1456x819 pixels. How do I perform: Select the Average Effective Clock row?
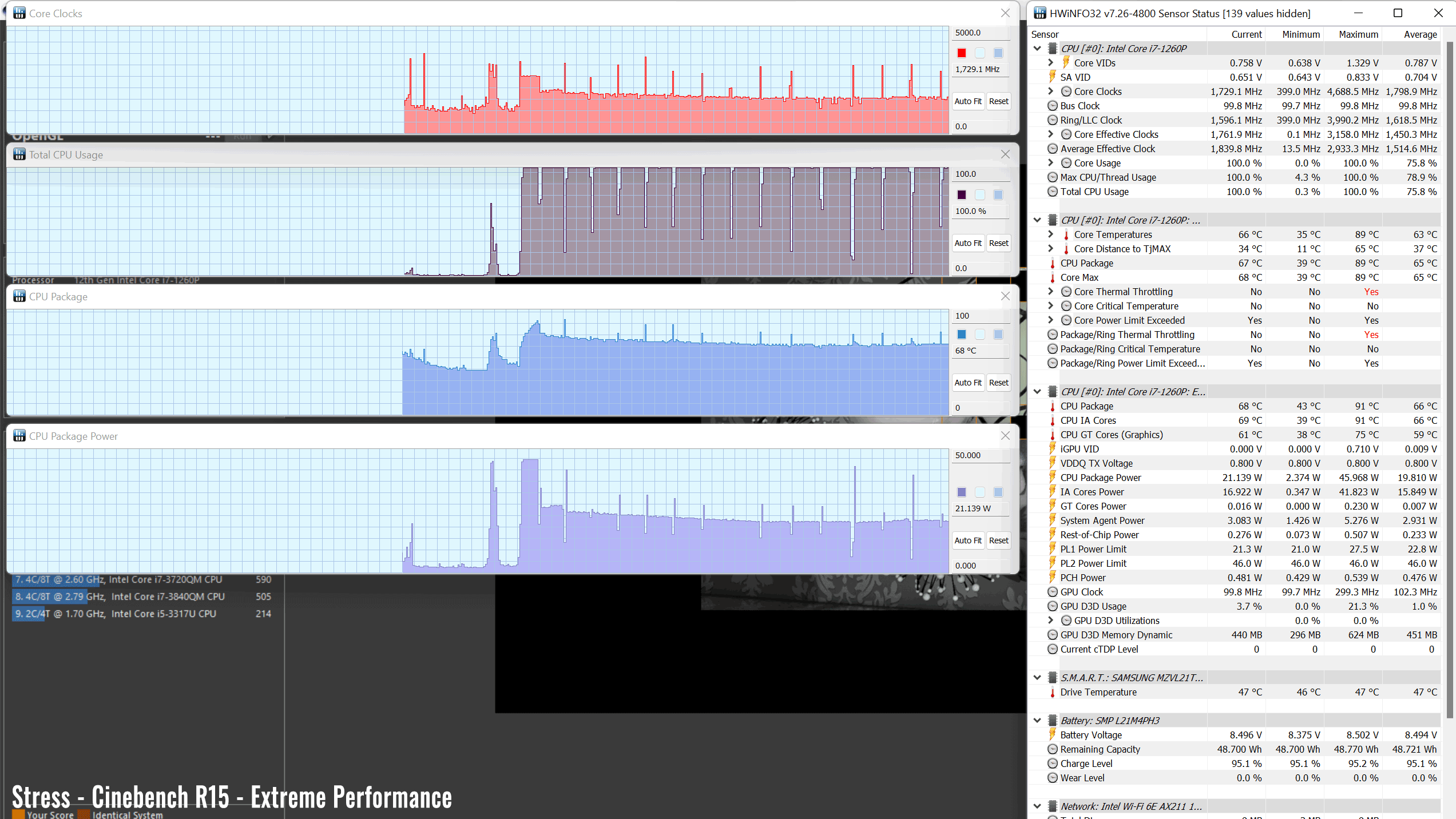pyautogui.click(x=1236, y=149)
